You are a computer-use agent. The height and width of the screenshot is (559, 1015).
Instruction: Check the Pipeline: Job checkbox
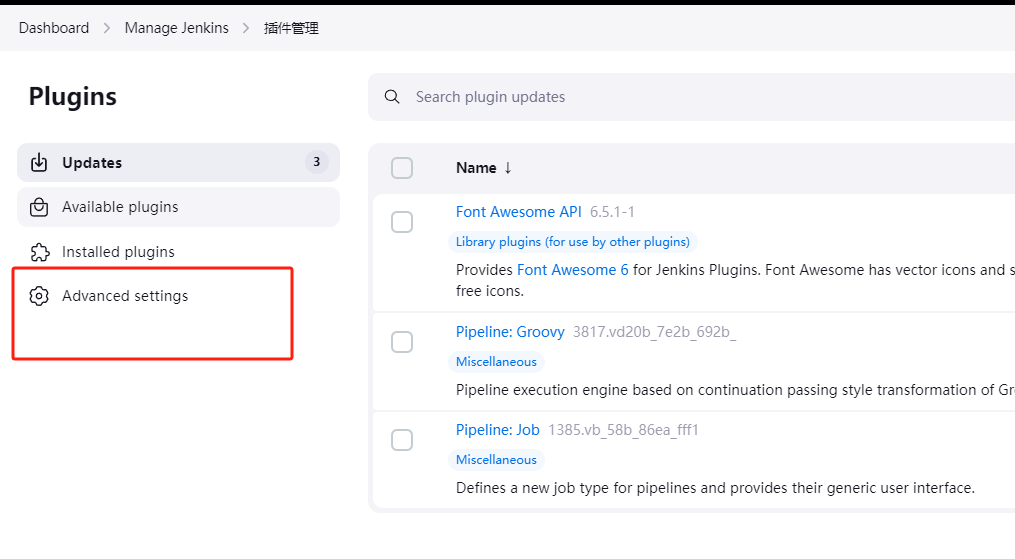[402, 440]
